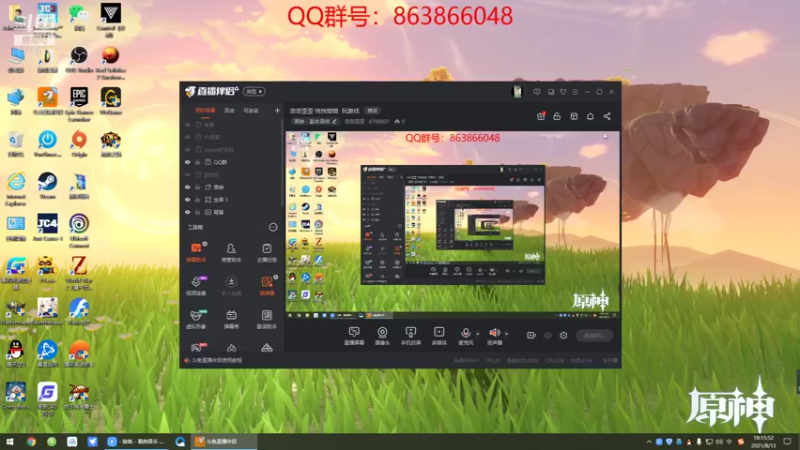Open Windows notification center

pyautogui.click(x=788, y=442)
